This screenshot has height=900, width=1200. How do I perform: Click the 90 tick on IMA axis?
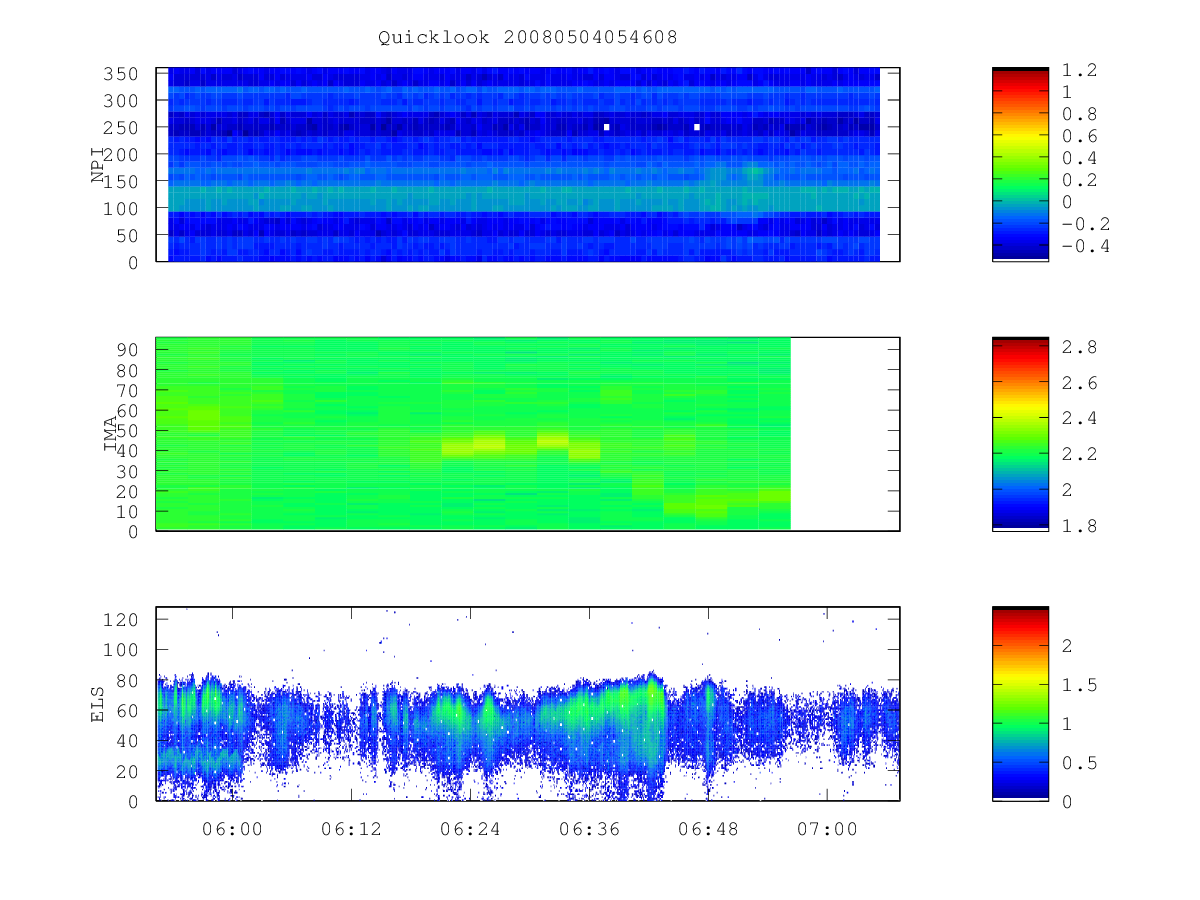click(x=128, y=350)
